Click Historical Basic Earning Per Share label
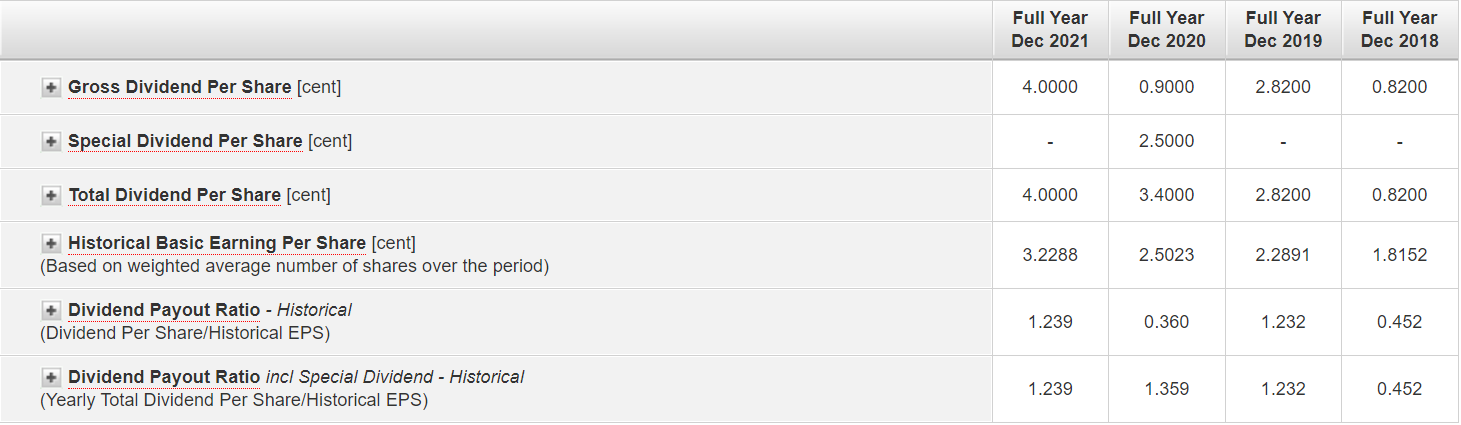This screenshot has width=1461, height=425. click(216, 243)
